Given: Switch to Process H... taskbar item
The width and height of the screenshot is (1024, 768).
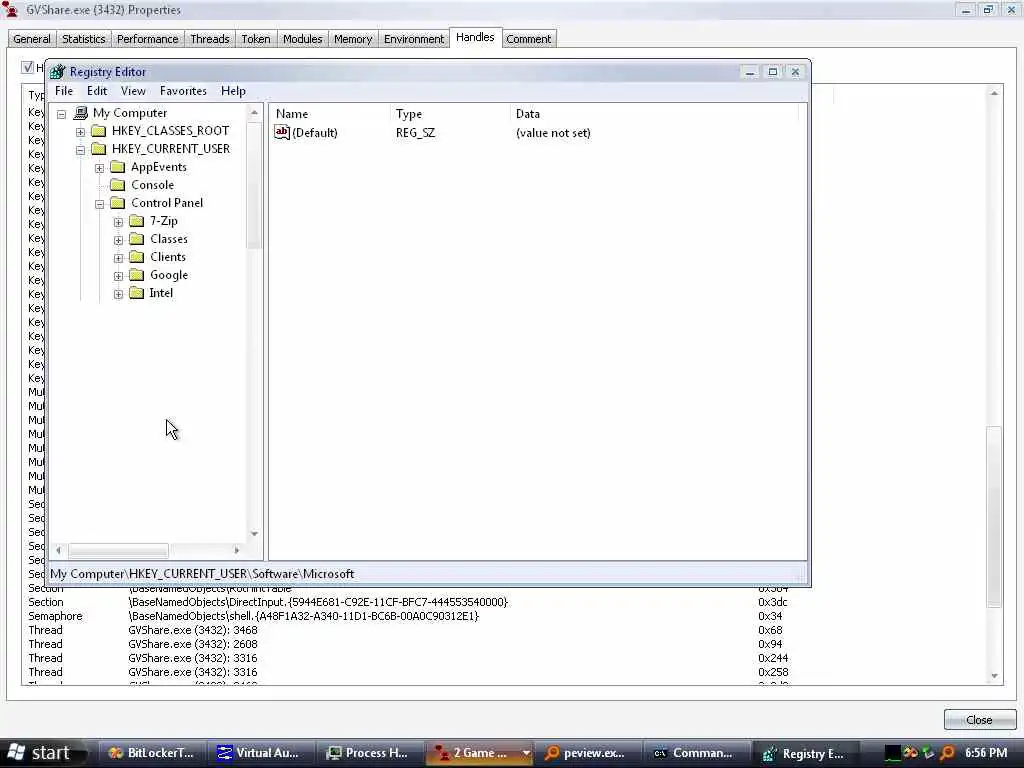Looking at the screenshot, I should [369, 753].
